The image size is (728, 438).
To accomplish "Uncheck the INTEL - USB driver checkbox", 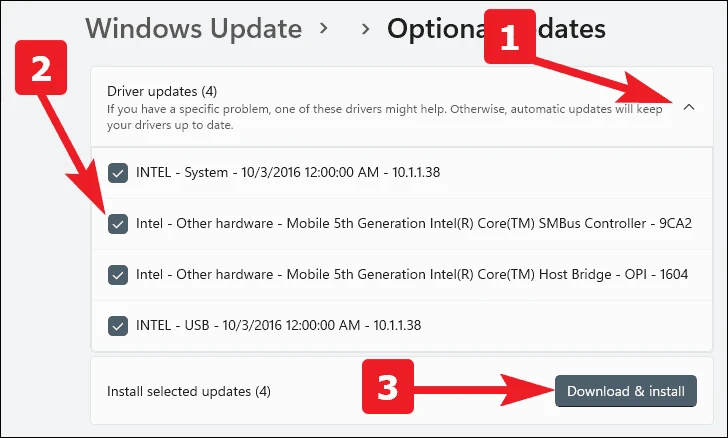I will (118, 326).
